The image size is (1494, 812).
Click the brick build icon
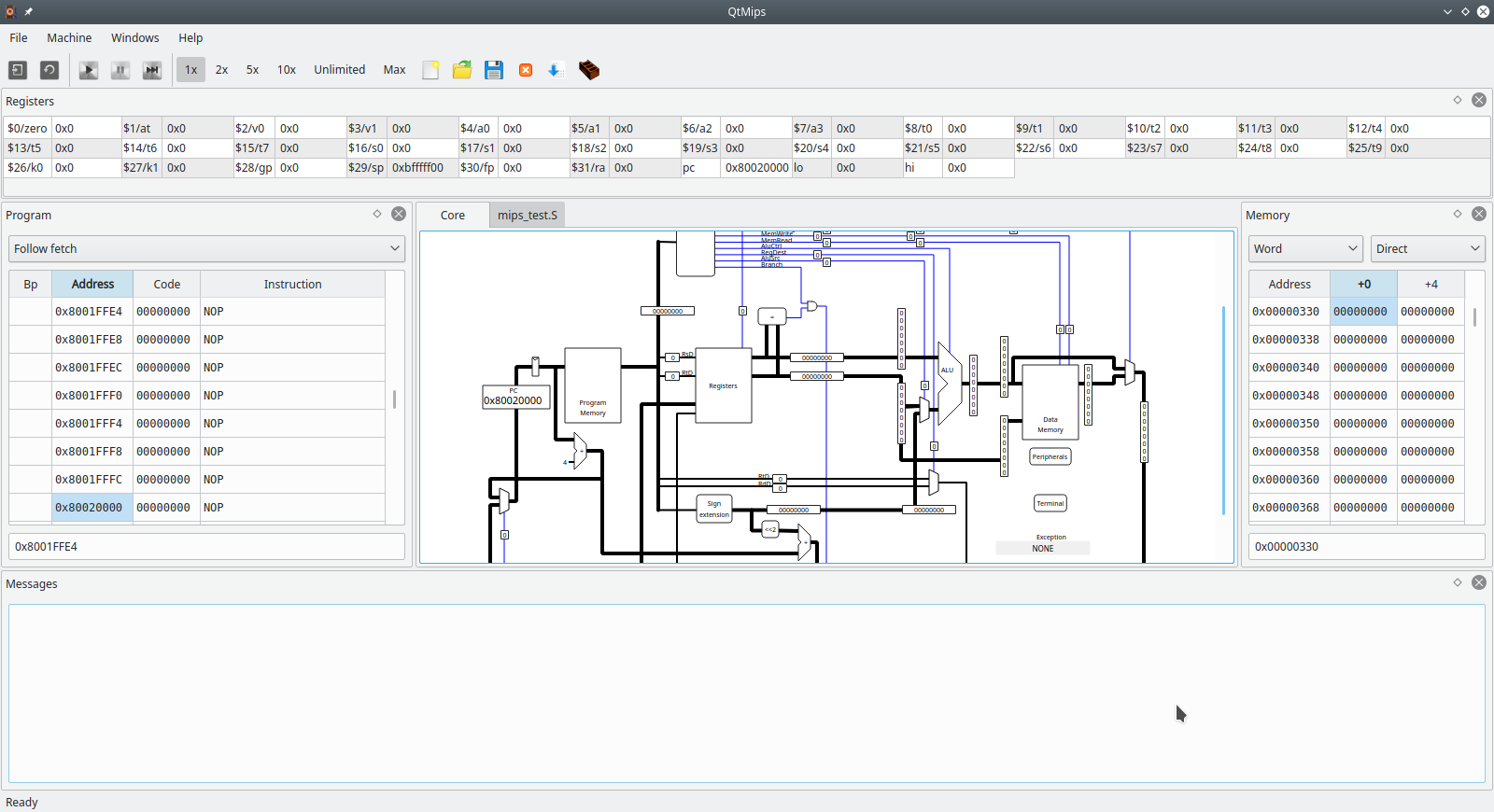click(x=588, y=70)
